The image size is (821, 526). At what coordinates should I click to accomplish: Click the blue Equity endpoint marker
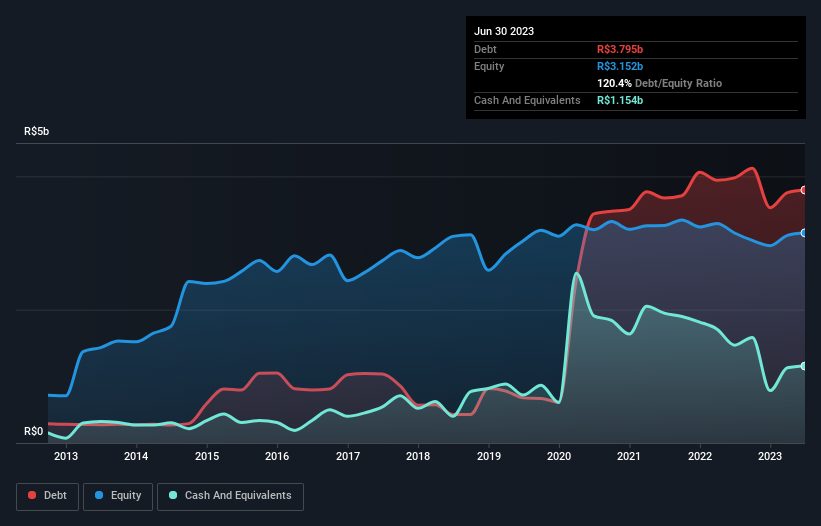804,232
